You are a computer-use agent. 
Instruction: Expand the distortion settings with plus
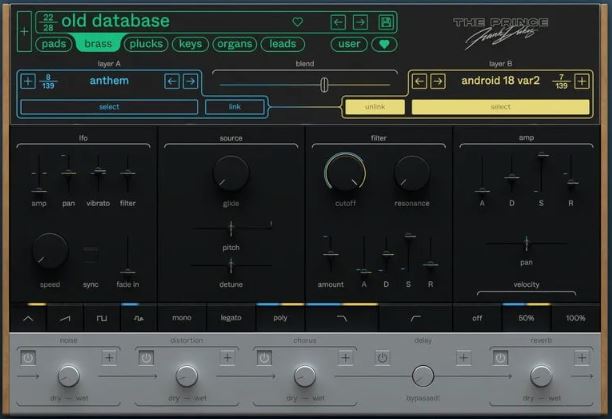click(227, 357)
